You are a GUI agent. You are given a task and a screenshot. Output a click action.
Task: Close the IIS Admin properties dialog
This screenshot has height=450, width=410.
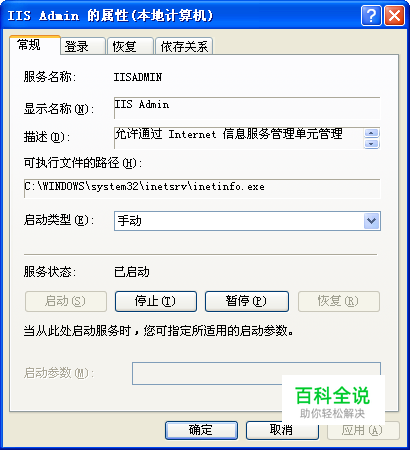pyautogui.click(x=394, y=15)
